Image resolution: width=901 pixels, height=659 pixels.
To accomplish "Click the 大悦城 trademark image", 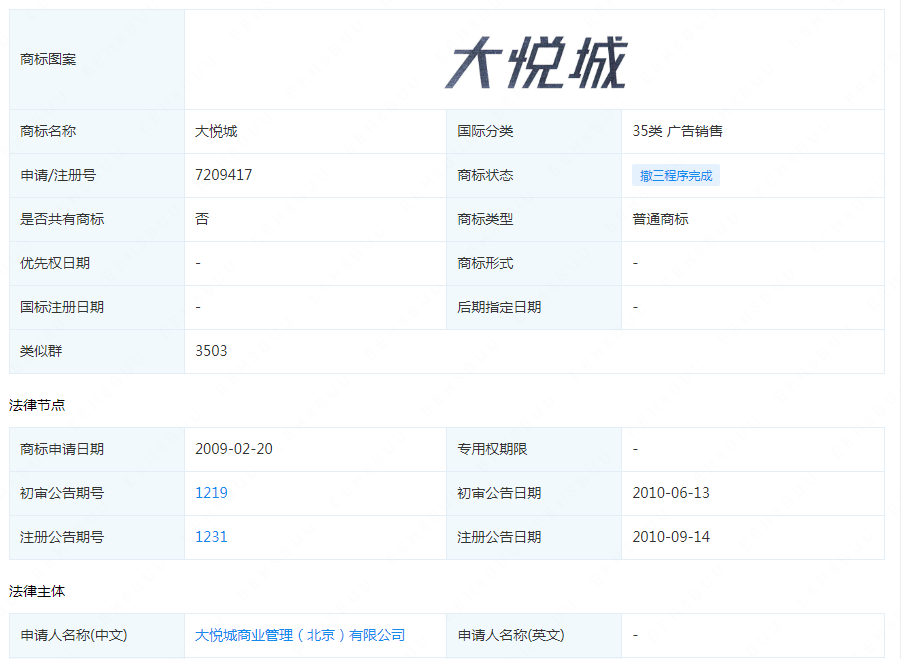I will tap(536, 62).
